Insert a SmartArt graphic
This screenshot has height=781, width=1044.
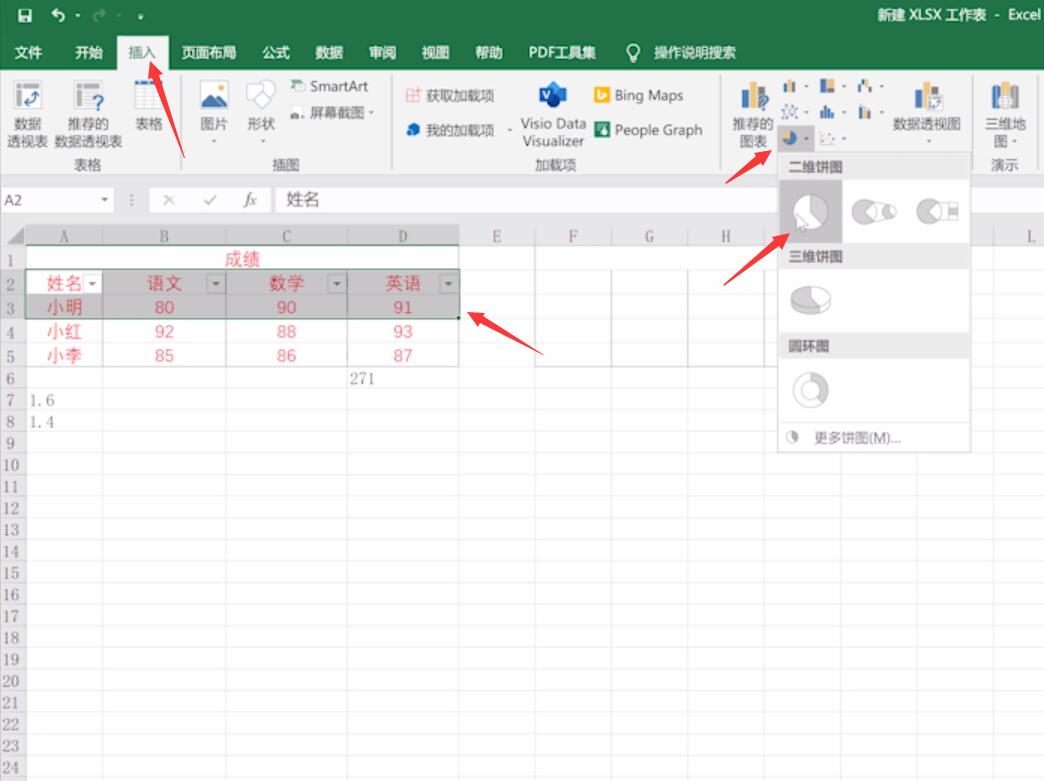click(x=330, y=87)
